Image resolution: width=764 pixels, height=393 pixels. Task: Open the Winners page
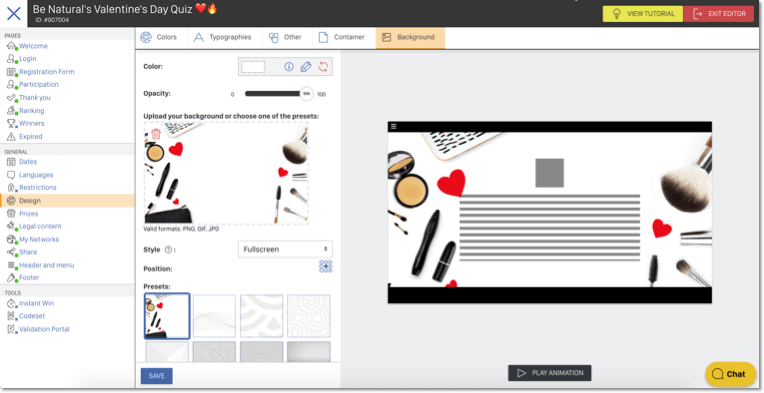click(x=31, y=123)
